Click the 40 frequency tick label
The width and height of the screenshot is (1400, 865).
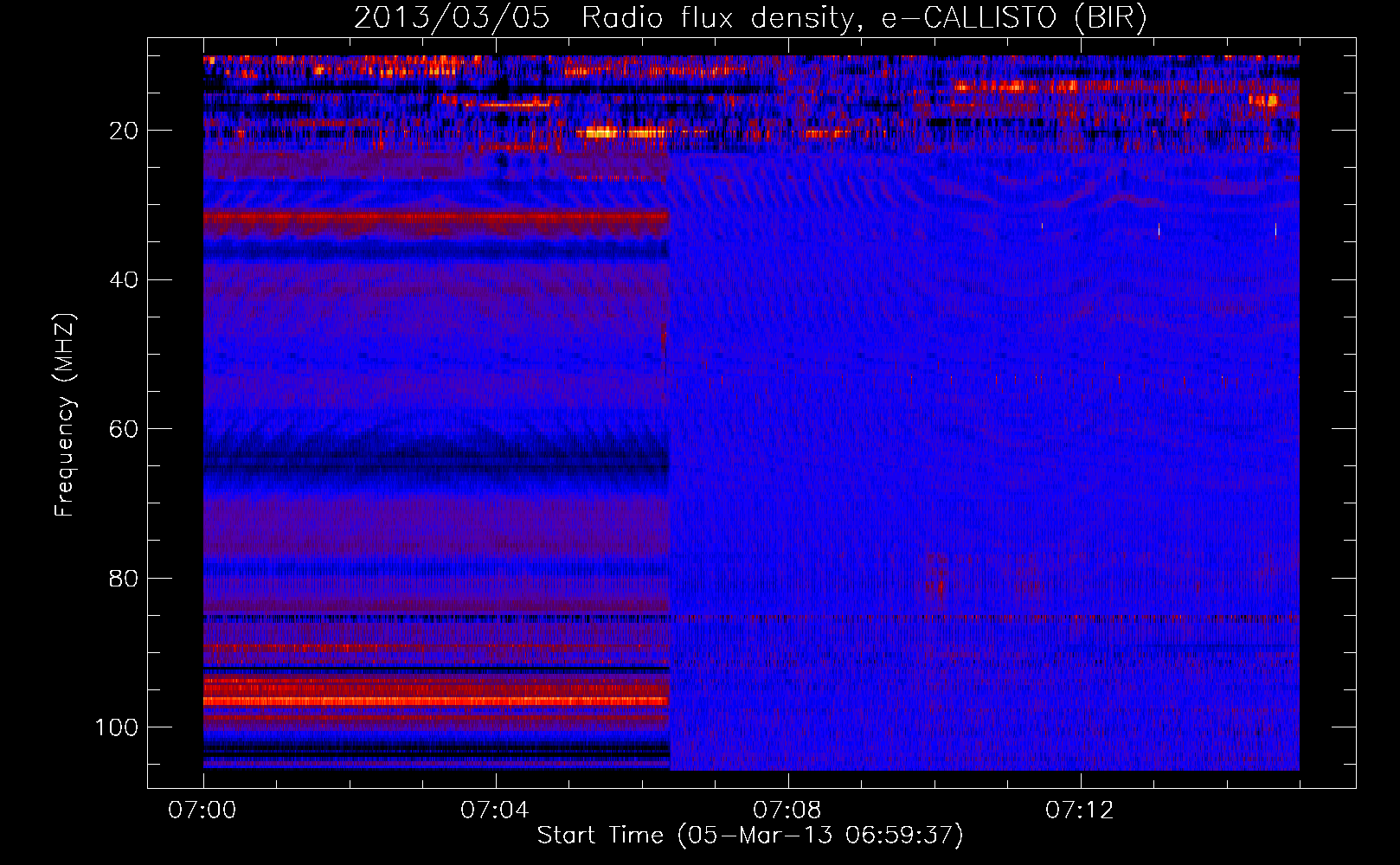[124, 280]
